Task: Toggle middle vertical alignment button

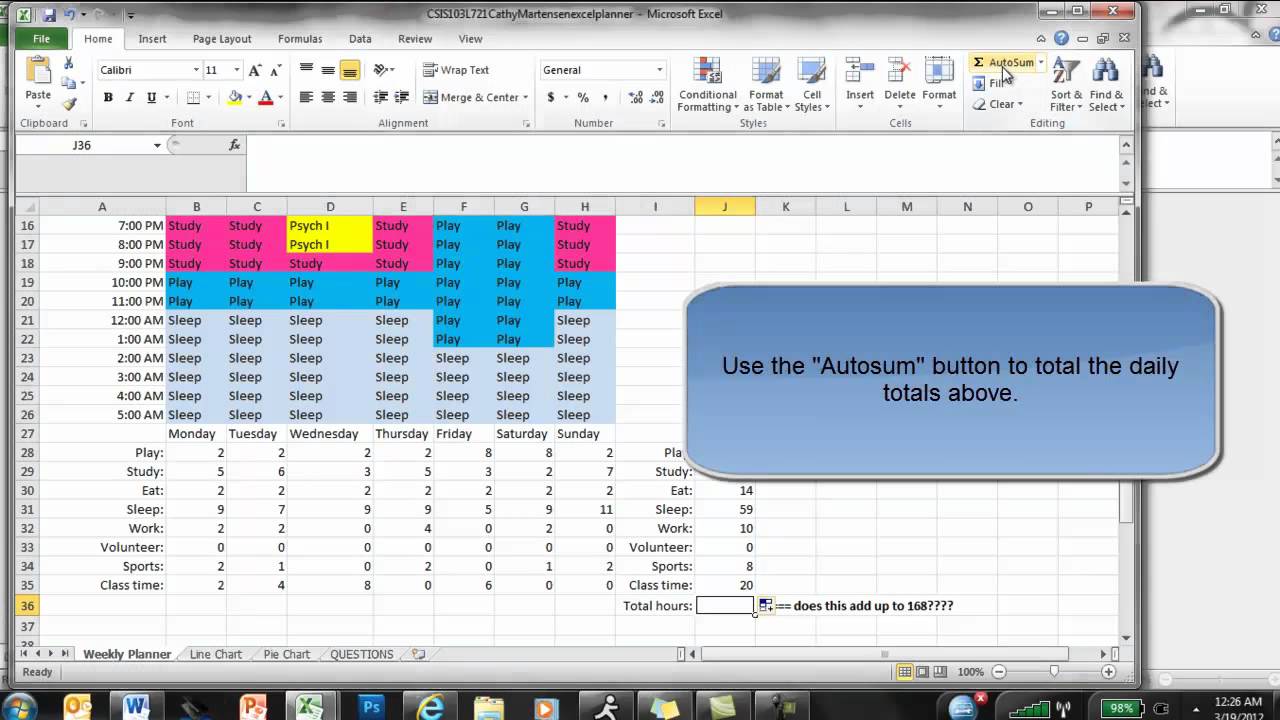Action: click(x=328, y=70)
